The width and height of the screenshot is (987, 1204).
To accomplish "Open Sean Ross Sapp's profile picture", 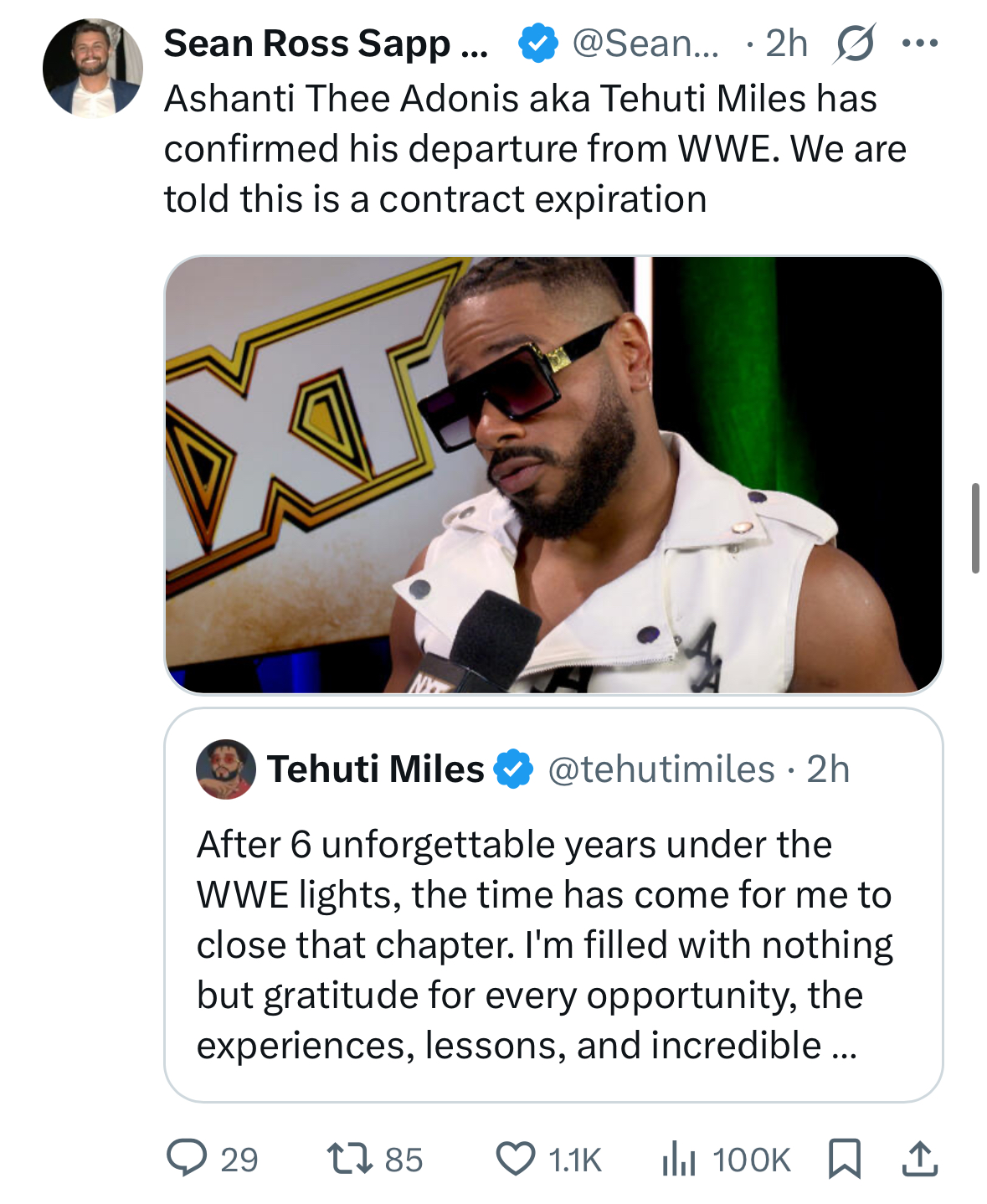I will pos(92,67).
